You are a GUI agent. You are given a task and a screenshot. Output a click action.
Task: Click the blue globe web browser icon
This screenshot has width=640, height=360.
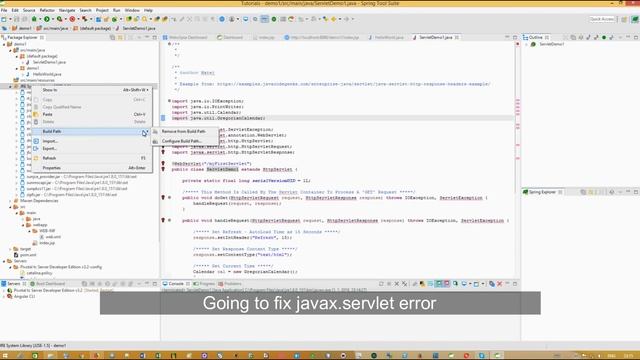coord(222,19)
